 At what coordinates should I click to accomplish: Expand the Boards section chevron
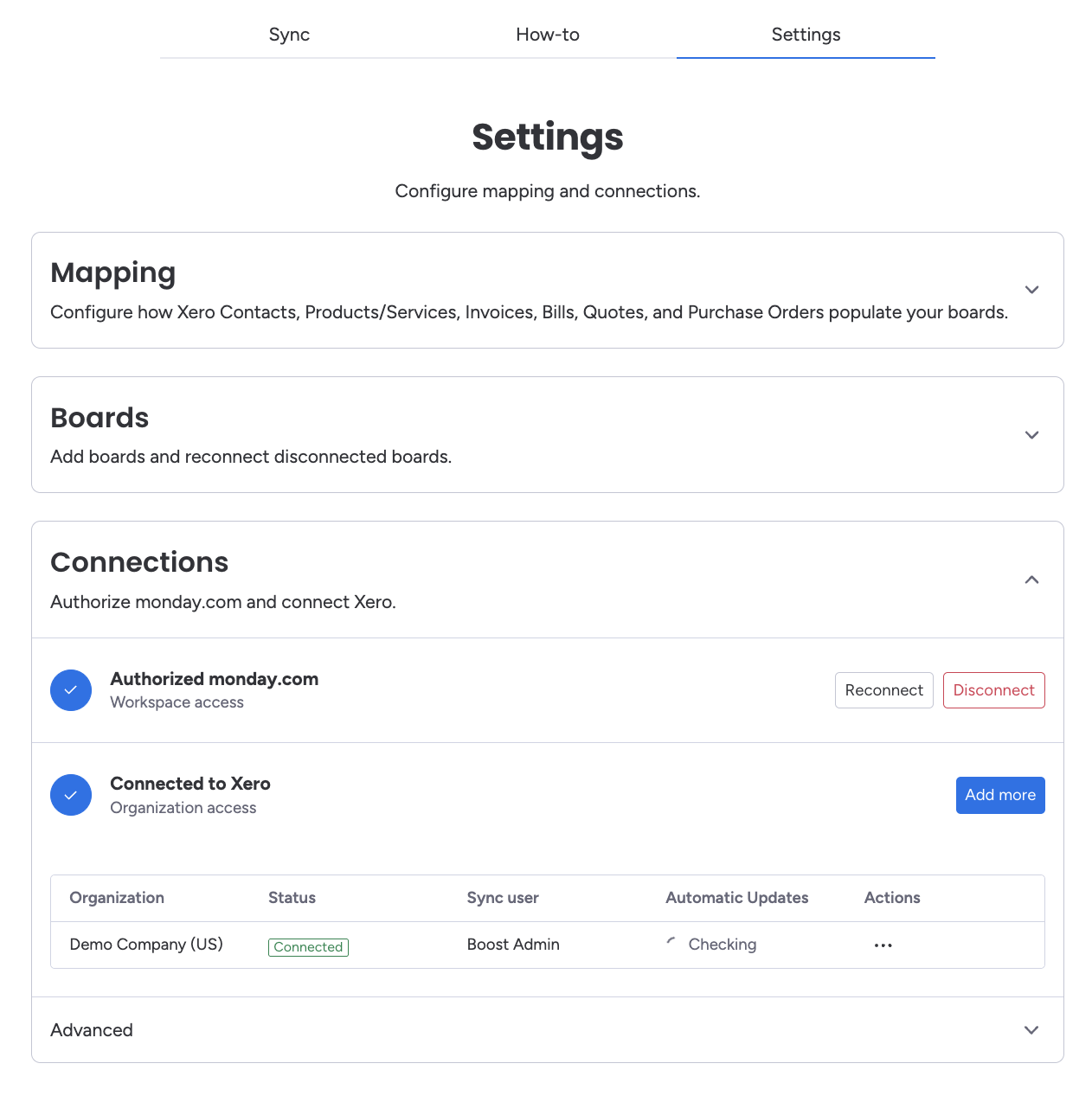click(1031, 435)
